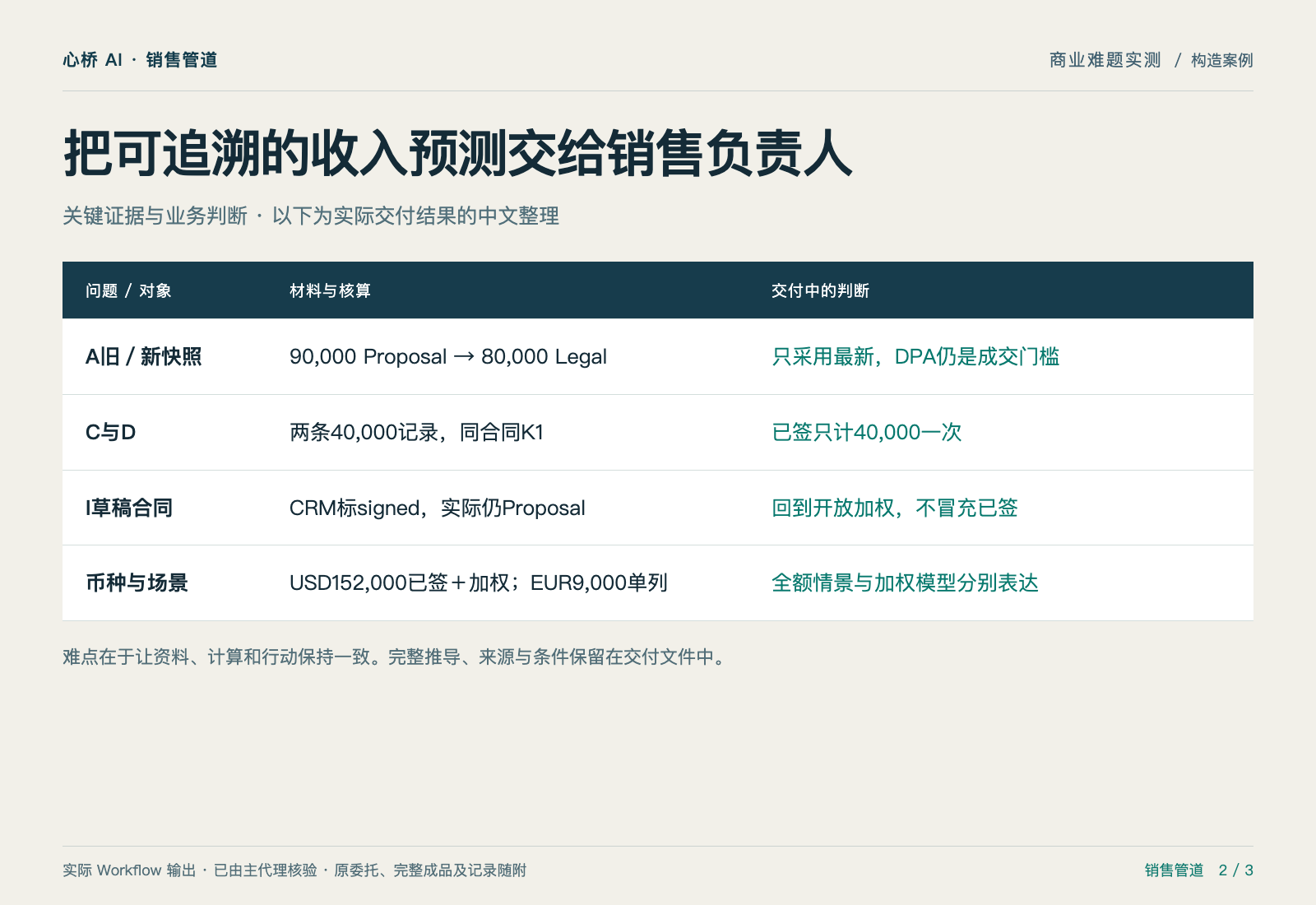Click the page indicator 2 / 3
The height and width of the screenshot is (905, 1316).
[x=1235, y=870]
